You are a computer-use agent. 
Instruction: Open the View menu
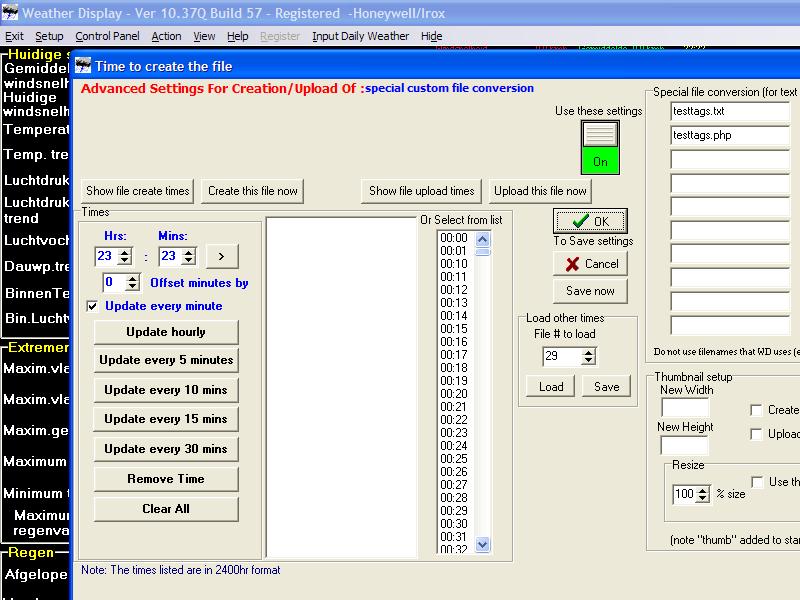(x=204, y=36)
